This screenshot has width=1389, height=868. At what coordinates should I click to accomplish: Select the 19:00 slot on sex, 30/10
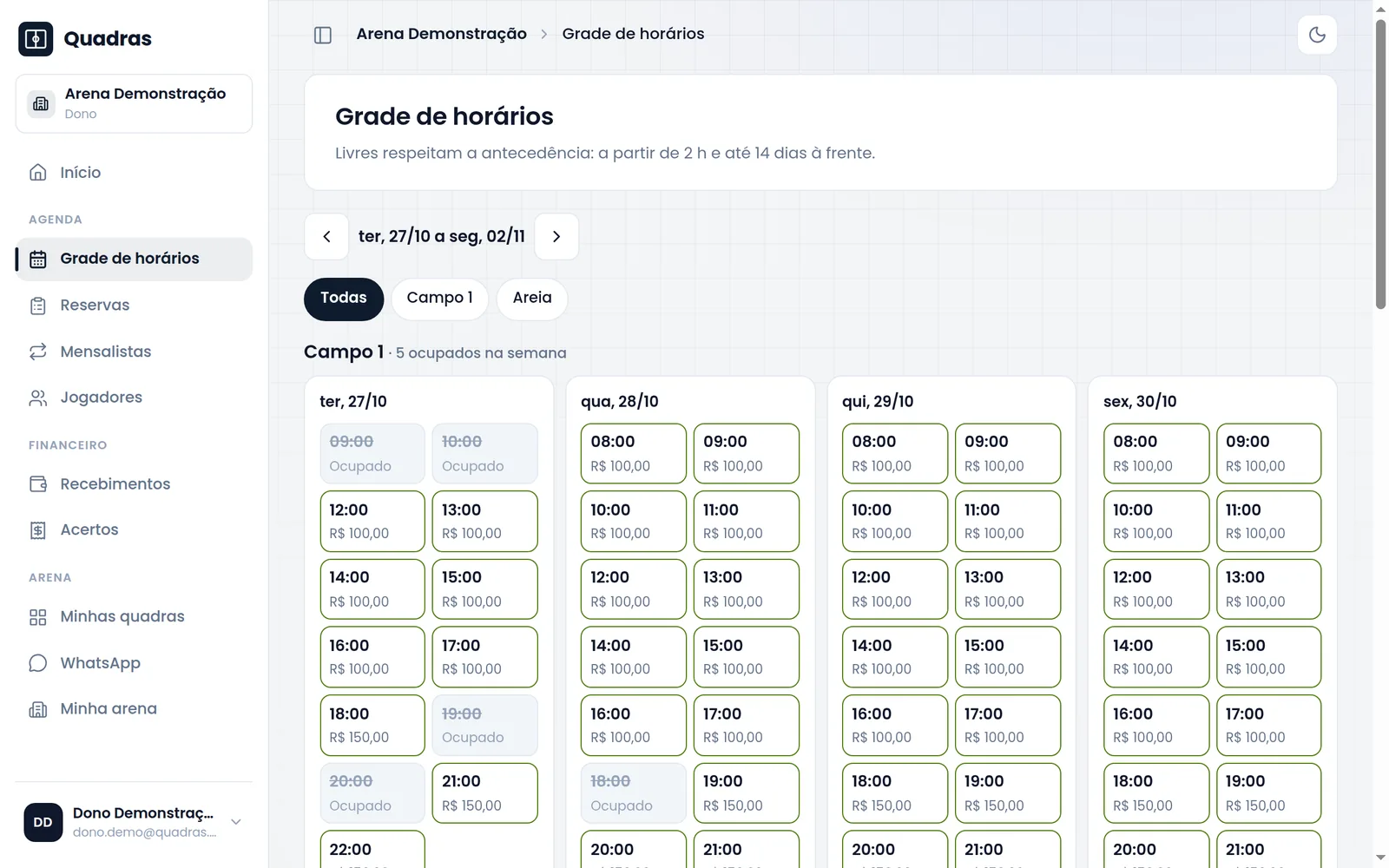pos(1269,793)
